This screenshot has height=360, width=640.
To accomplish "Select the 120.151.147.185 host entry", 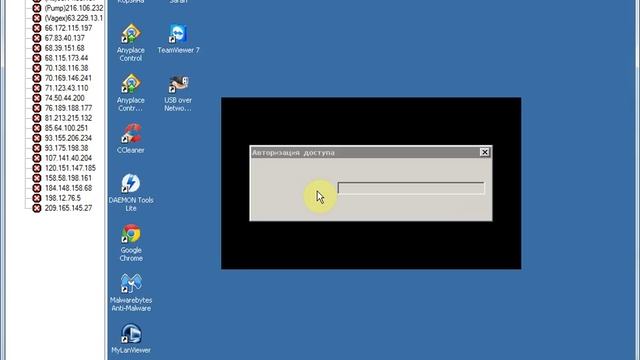I will pos(70,168).
